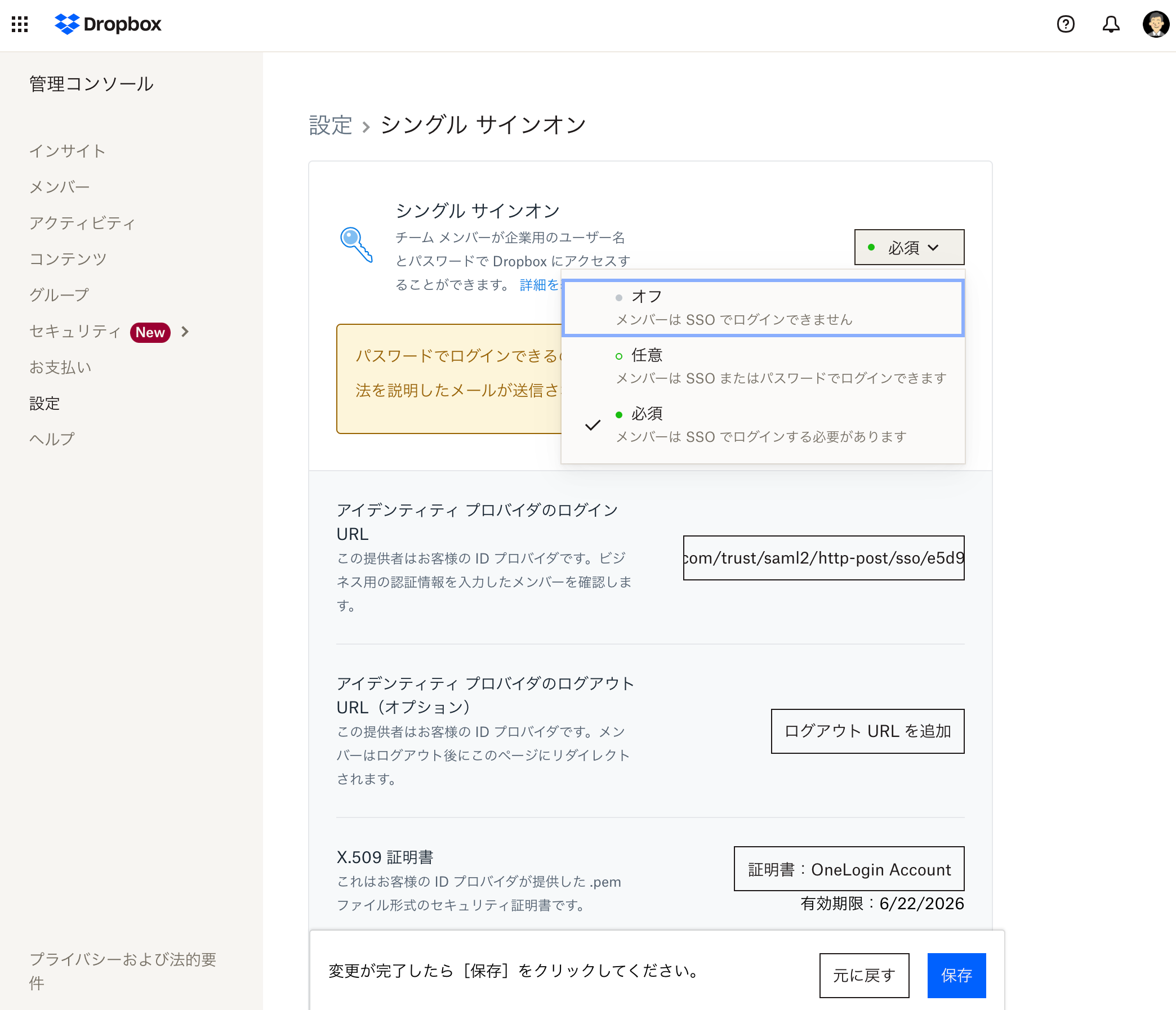The height and width of the screenshot is (1010, 1176).
Task: Open the app grid launcher icon
Action: (20, 24)
